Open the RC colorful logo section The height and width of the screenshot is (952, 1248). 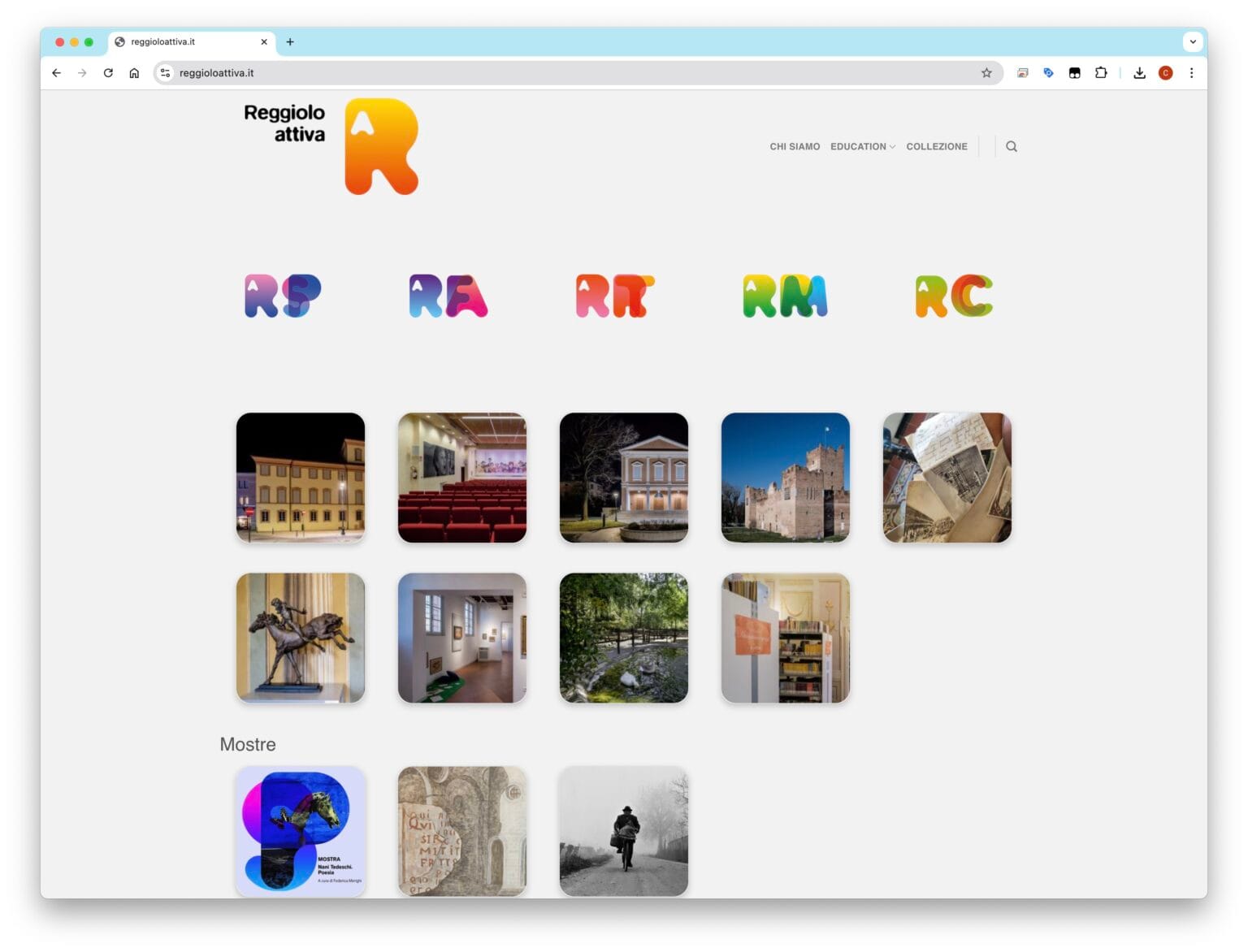[x=953, y=296]
